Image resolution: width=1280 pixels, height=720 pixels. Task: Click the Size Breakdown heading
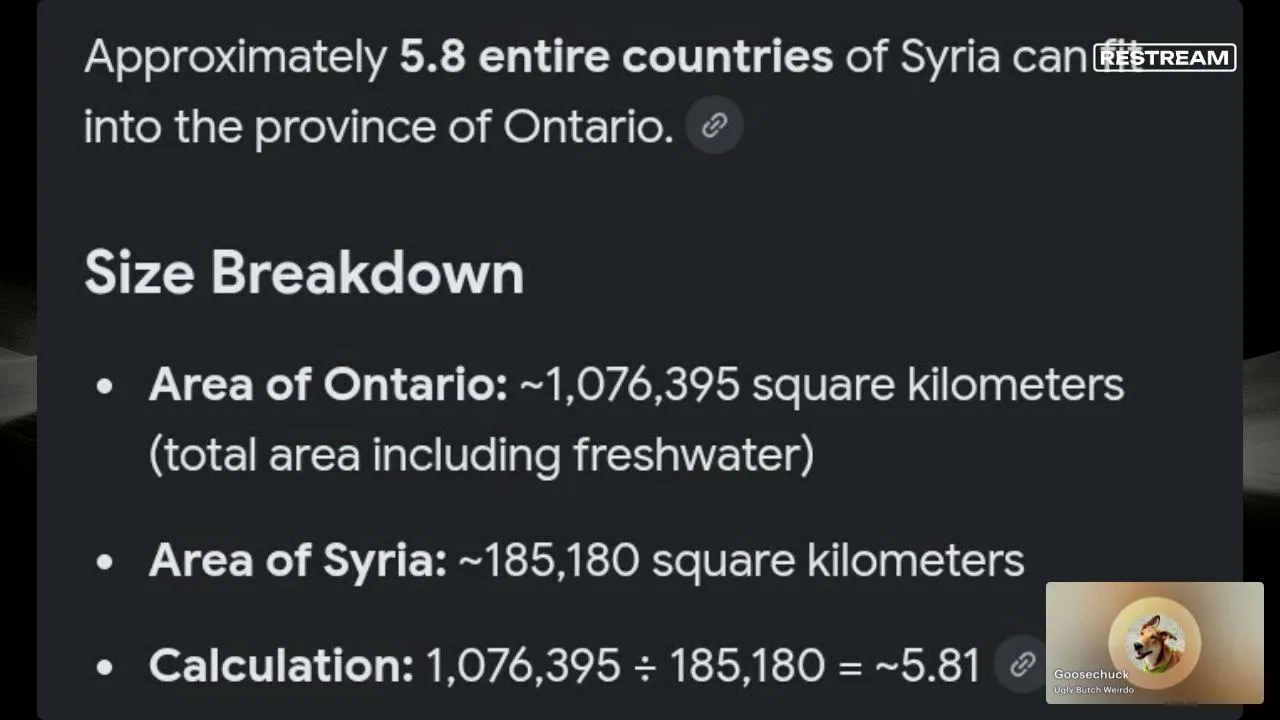[304, 273]
